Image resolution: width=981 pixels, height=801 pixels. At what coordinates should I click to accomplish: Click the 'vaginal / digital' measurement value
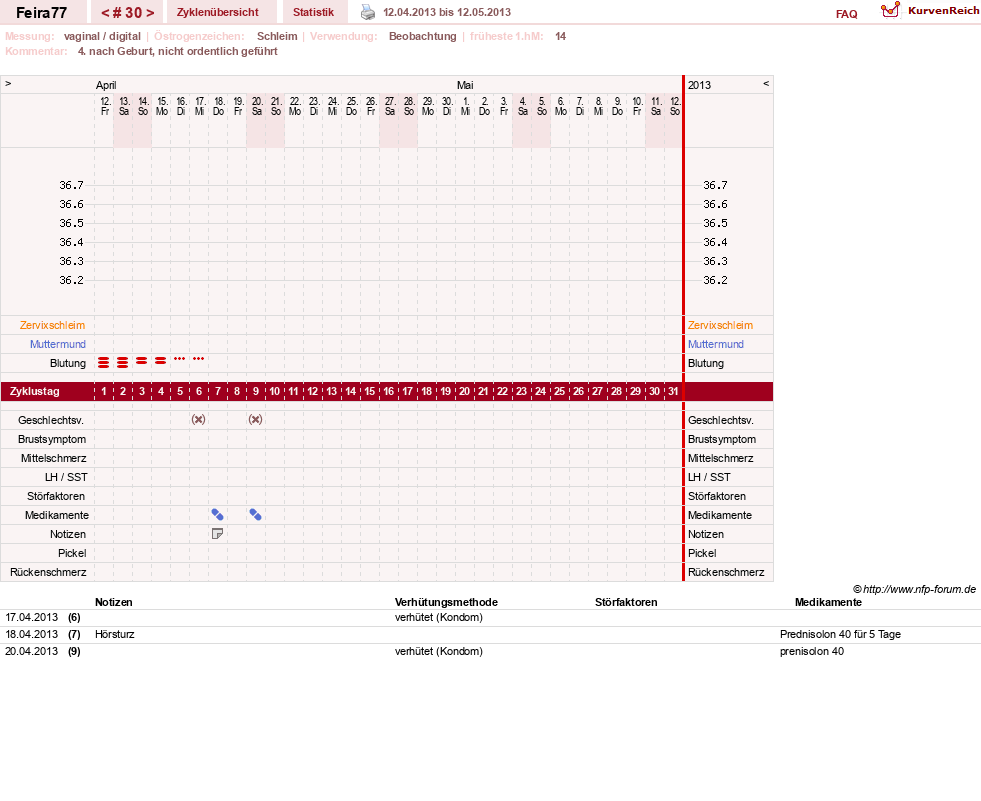click(102, 36)
